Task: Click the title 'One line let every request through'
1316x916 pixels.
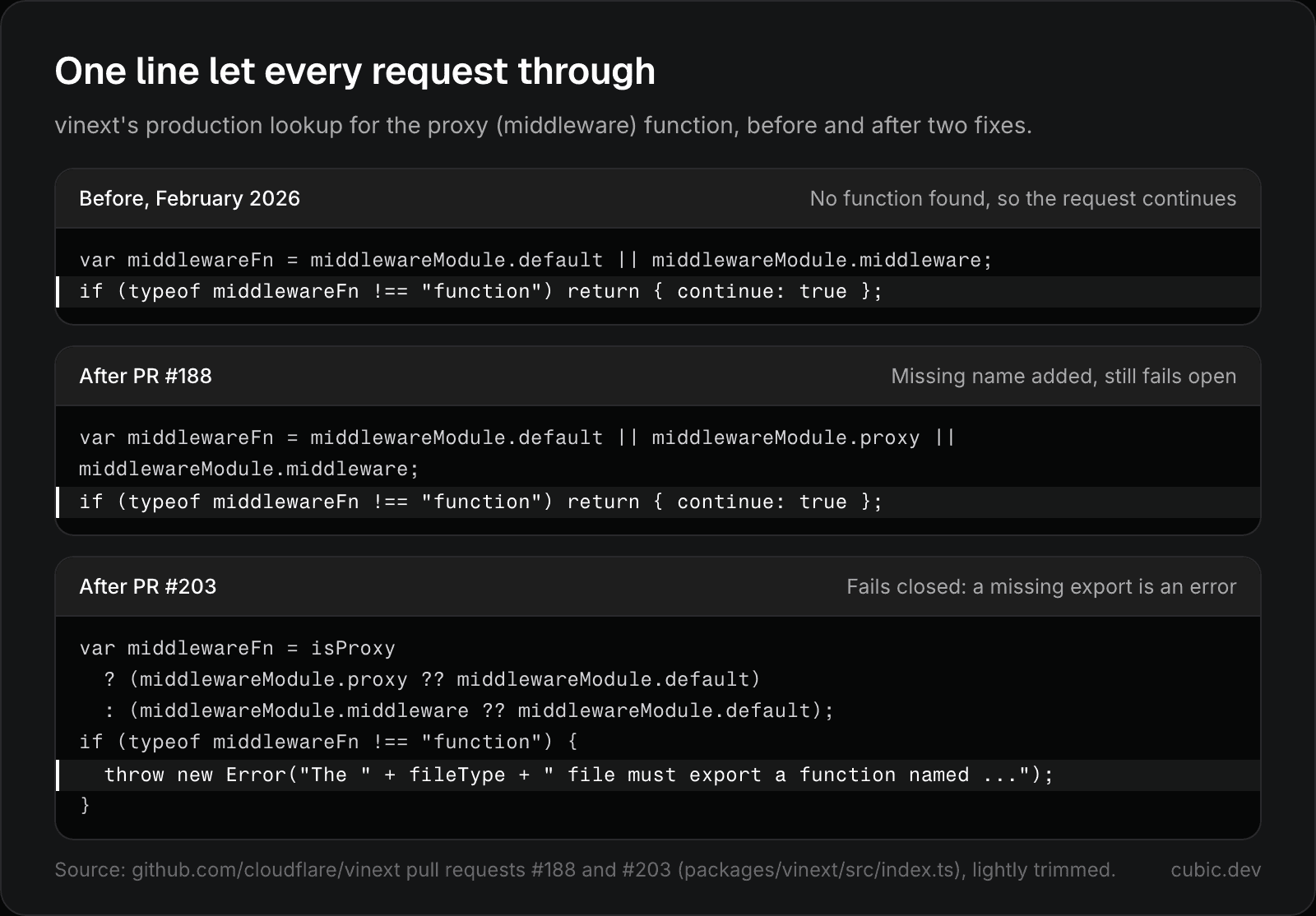Action: pyautogui.click(x=354, y=72)
